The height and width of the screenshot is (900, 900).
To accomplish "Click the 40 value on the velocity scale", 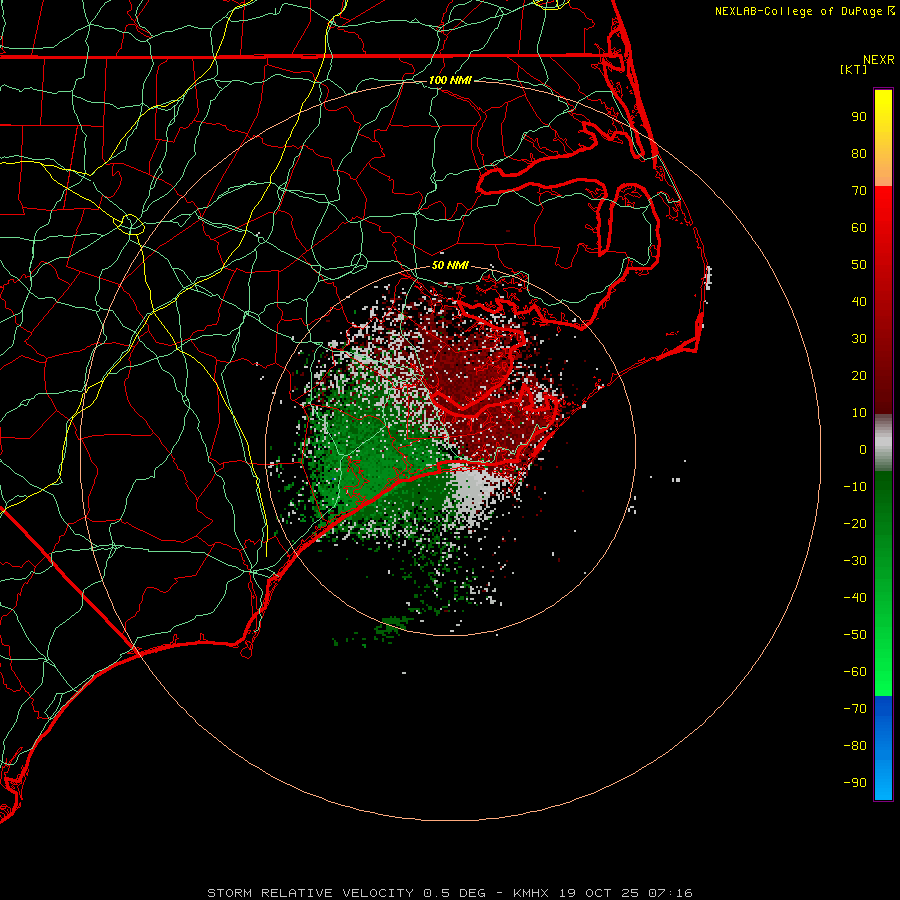I will [859, 302].
